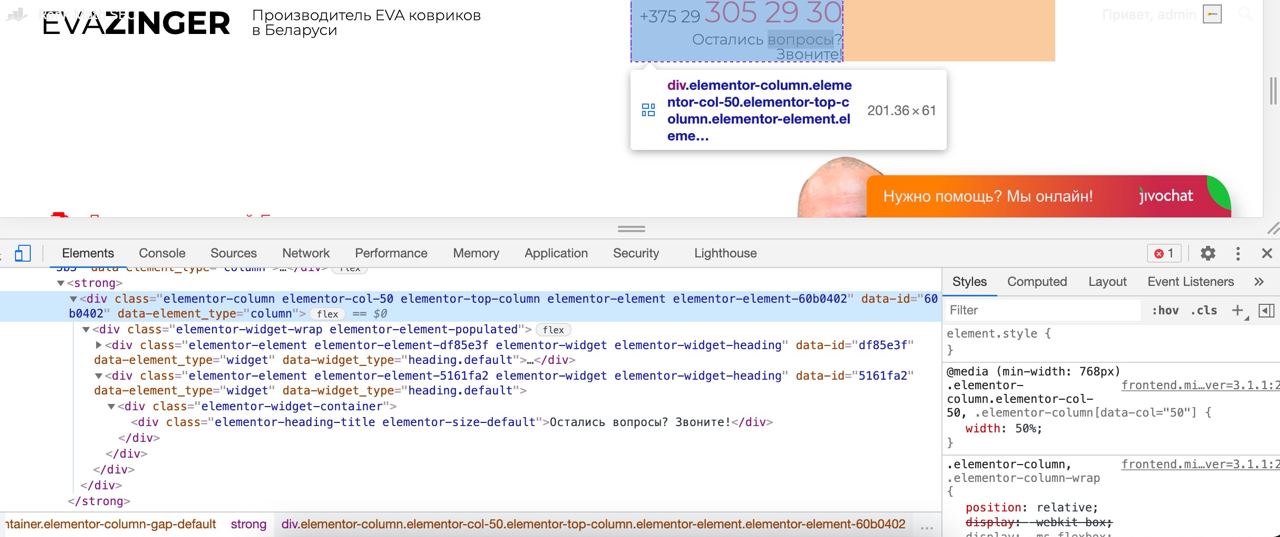This screenshot has width=1280, height=537.
Task: Open the Application tab
Action: (556, 253)
